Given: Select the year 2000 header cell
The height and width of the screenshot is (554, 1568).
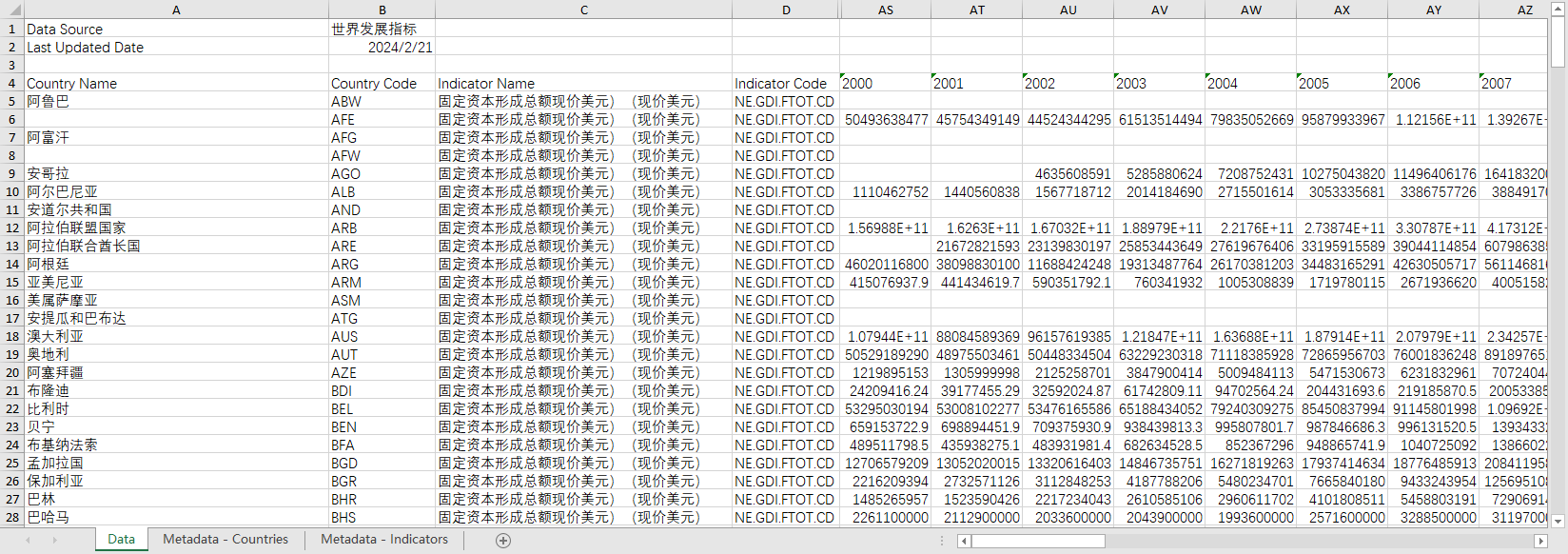Looking at the screenshot, I should (885, 83).
